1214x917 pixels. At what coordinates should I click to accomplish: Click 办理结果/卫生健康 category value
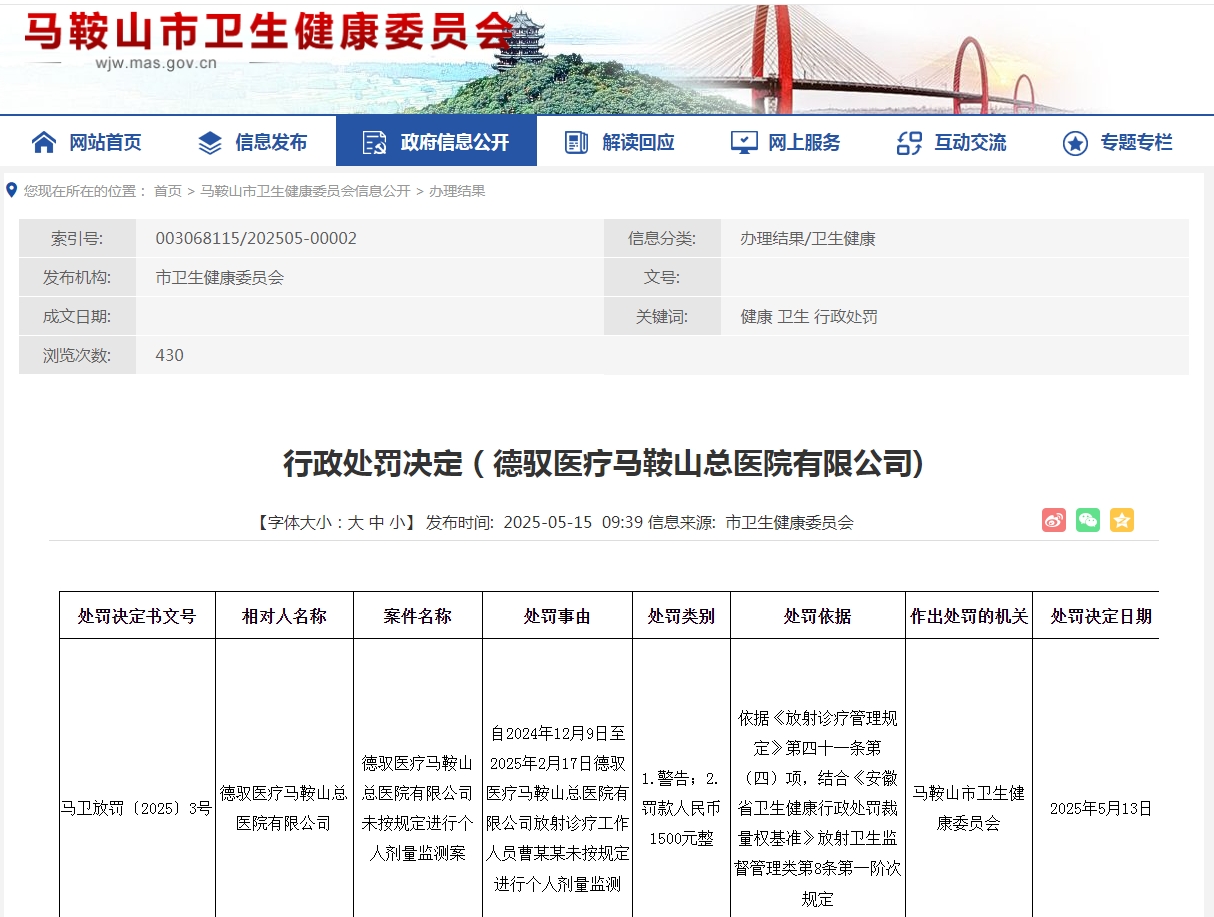click(x=808, y=239)
